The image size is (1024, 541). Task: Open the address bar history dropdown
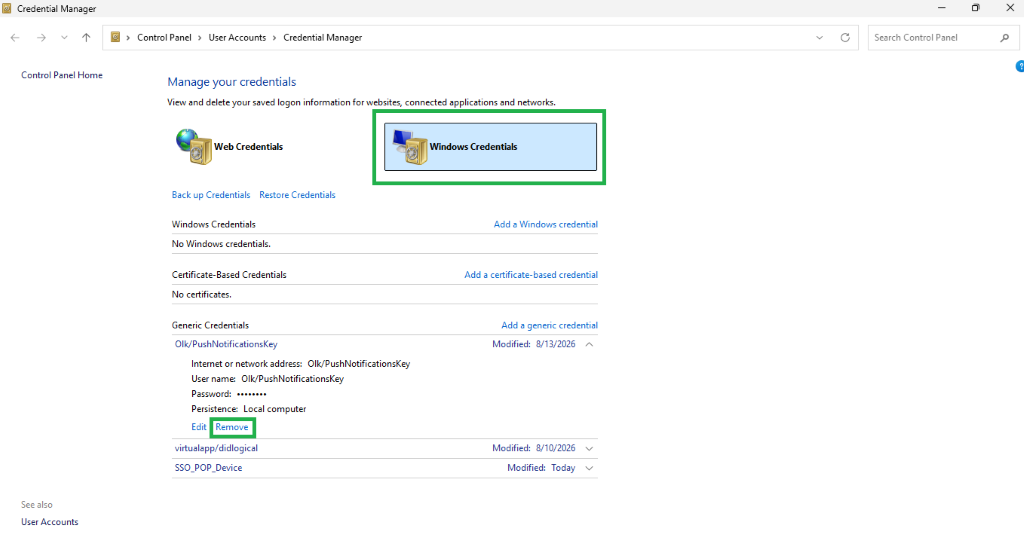point(820,38)
